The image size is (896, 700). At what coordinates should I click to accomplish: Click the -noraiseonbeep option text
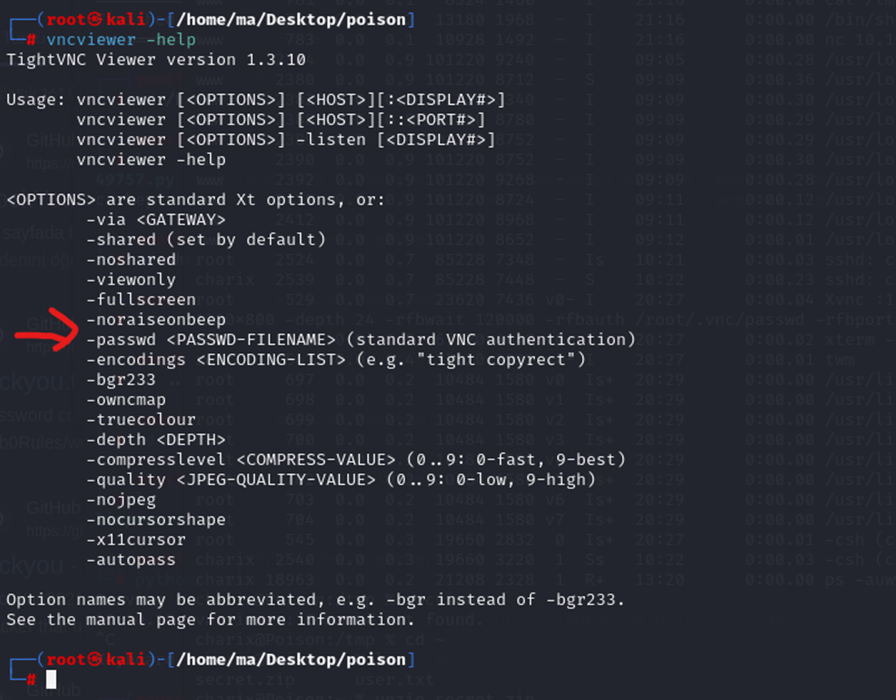pyautogui.click(x=155, y=320)
